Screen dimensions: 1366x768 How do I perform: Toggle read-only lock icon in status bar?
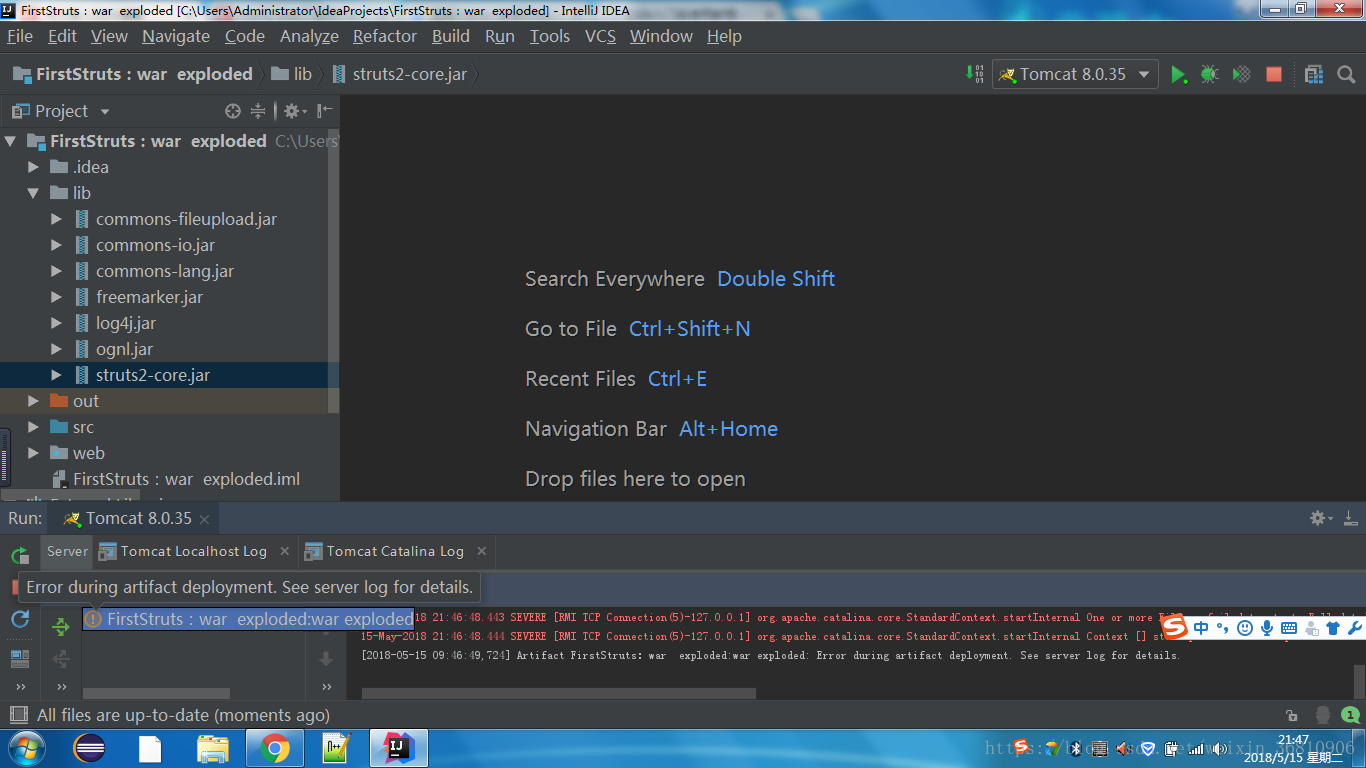pos(1292,716)
